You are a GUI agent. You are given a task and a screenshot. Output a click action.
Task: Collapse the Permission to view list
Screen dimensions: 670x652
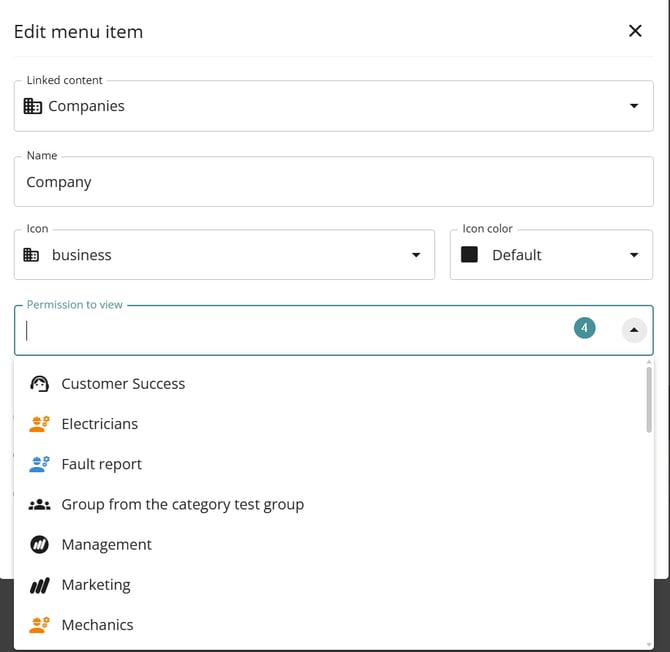[634, 330]
